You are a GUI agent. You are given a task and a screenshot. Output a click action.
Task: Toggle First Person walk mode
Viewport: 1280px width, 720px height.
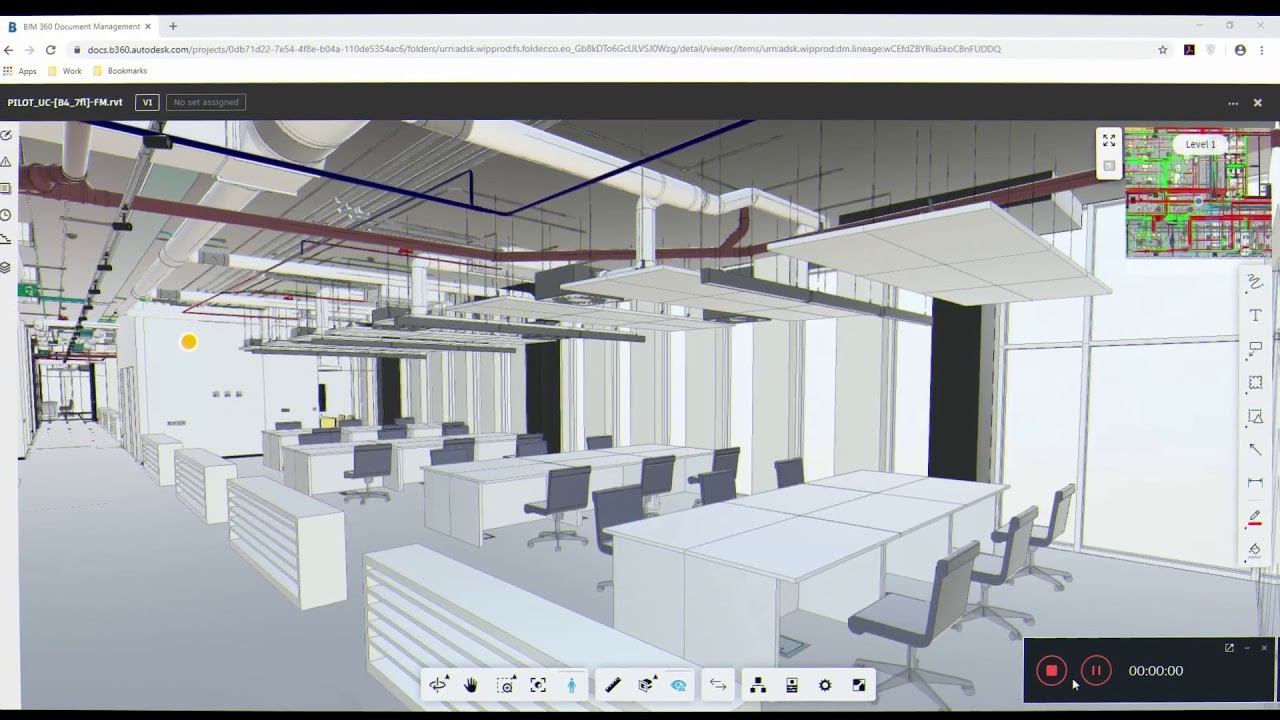click(572, 685)
